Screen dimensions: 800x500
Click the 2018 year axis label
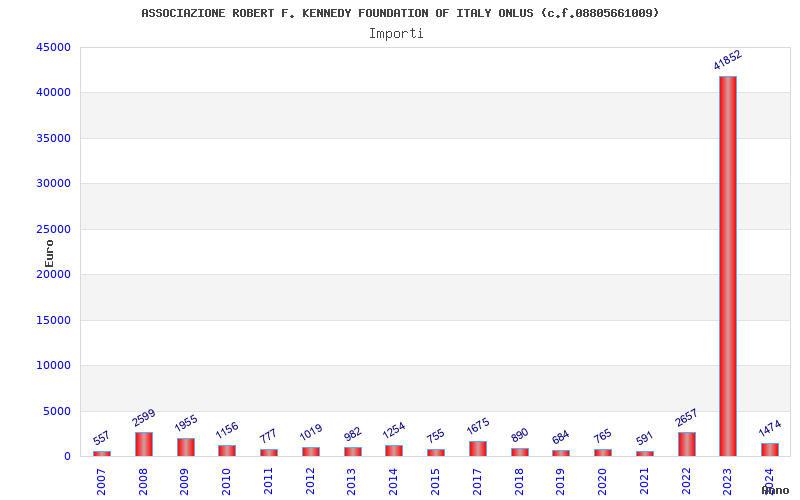pyautogui.click(x=518, y=482)
